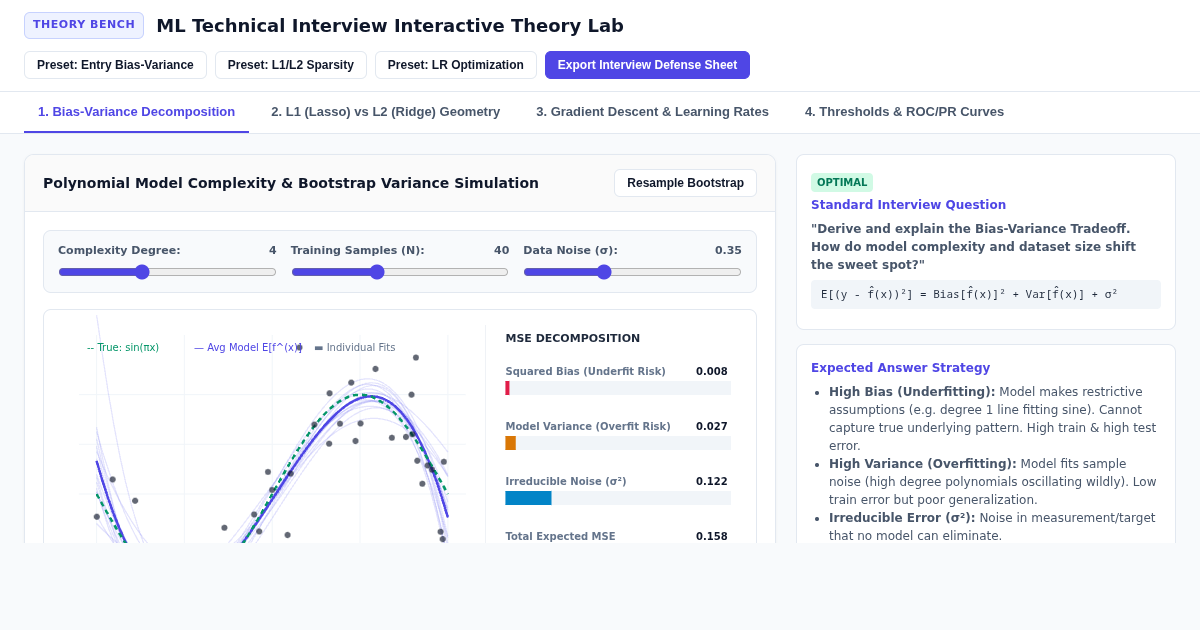
Task: Adjust the Complexity Degree slider
Action: click(x=167, y=272)
